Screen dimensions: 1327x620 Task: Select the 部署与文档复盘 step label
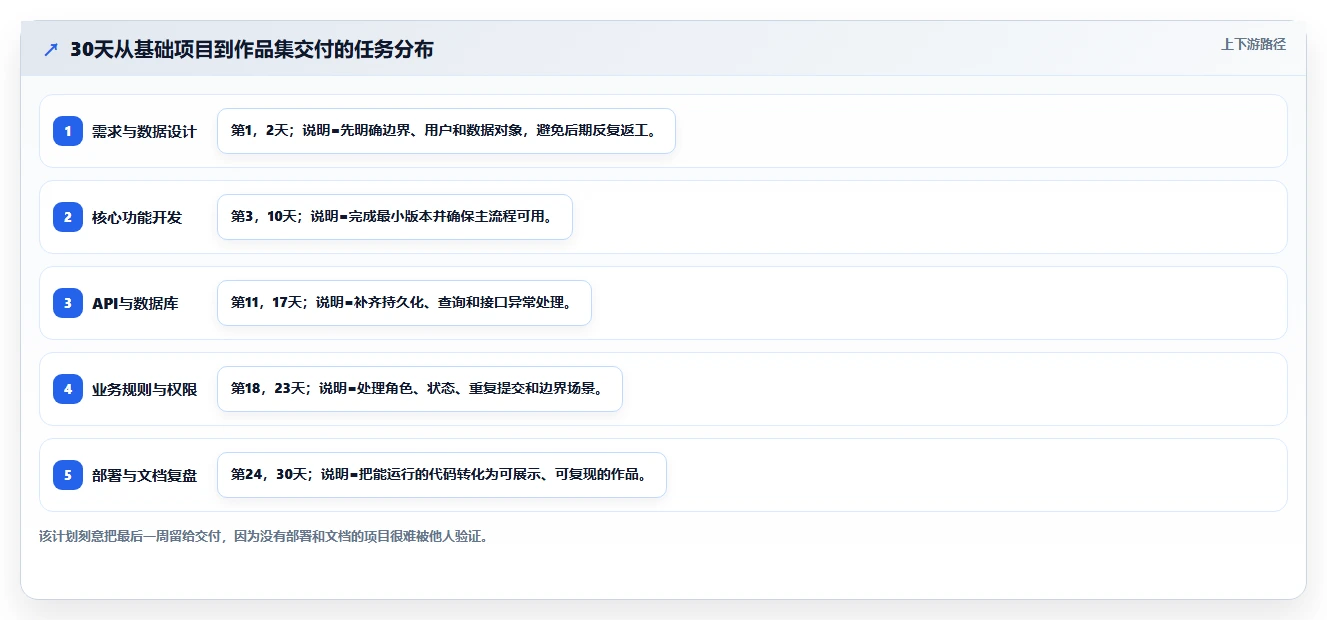click(x=144, y=475)
